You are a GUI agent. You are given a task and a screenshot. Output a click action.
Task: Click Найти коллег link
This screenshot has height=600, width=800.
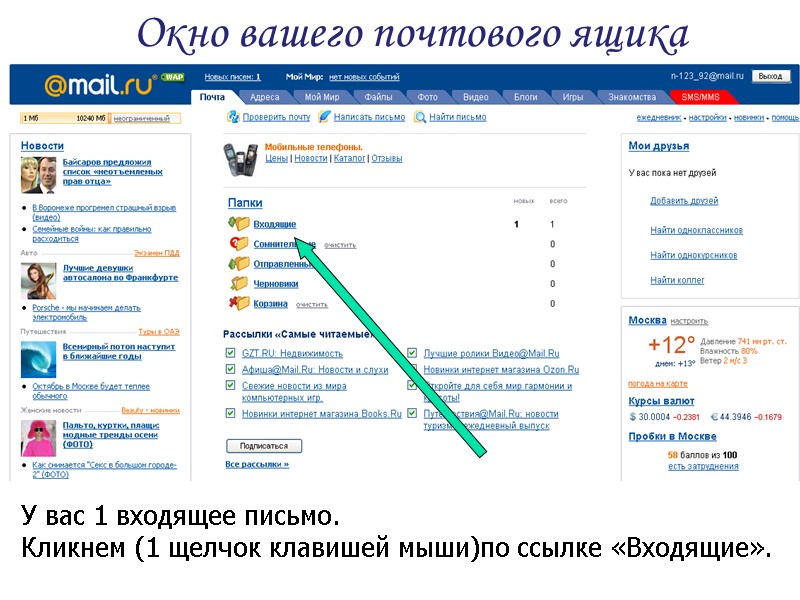pyautogui.click(x=677, y=280)
